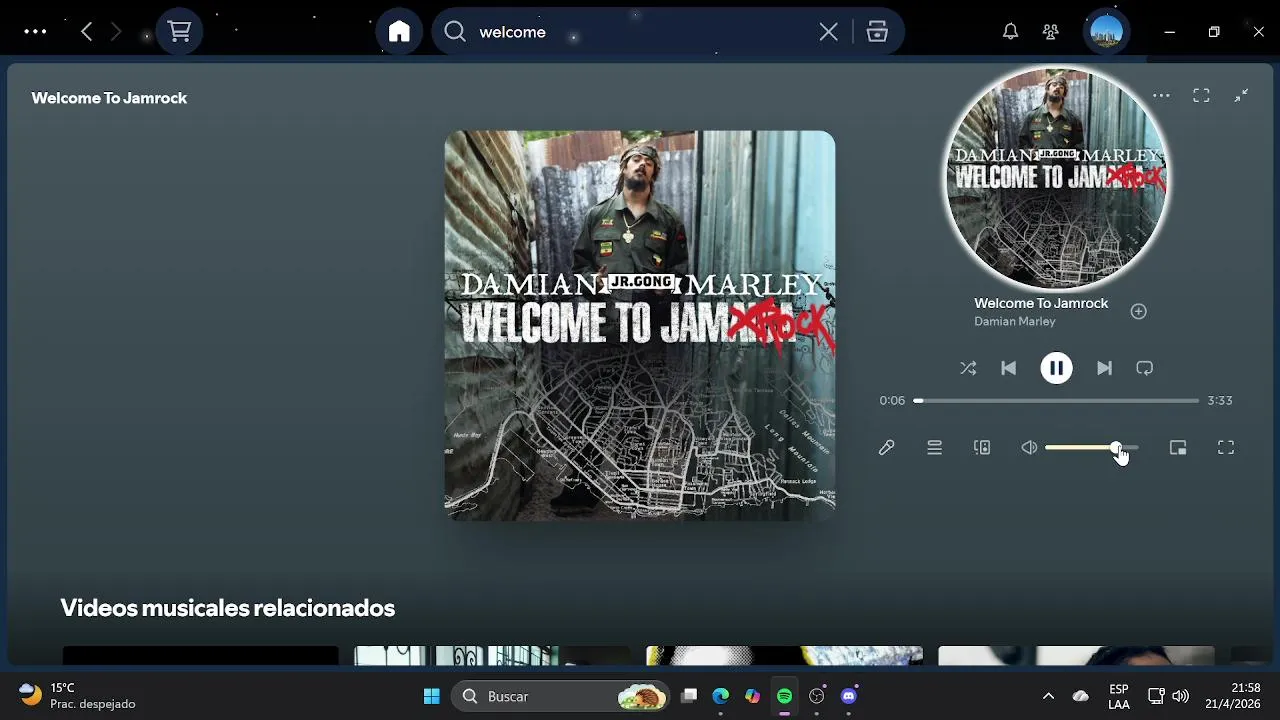Open more options dots above circular cover

[x=1161, y=96]
